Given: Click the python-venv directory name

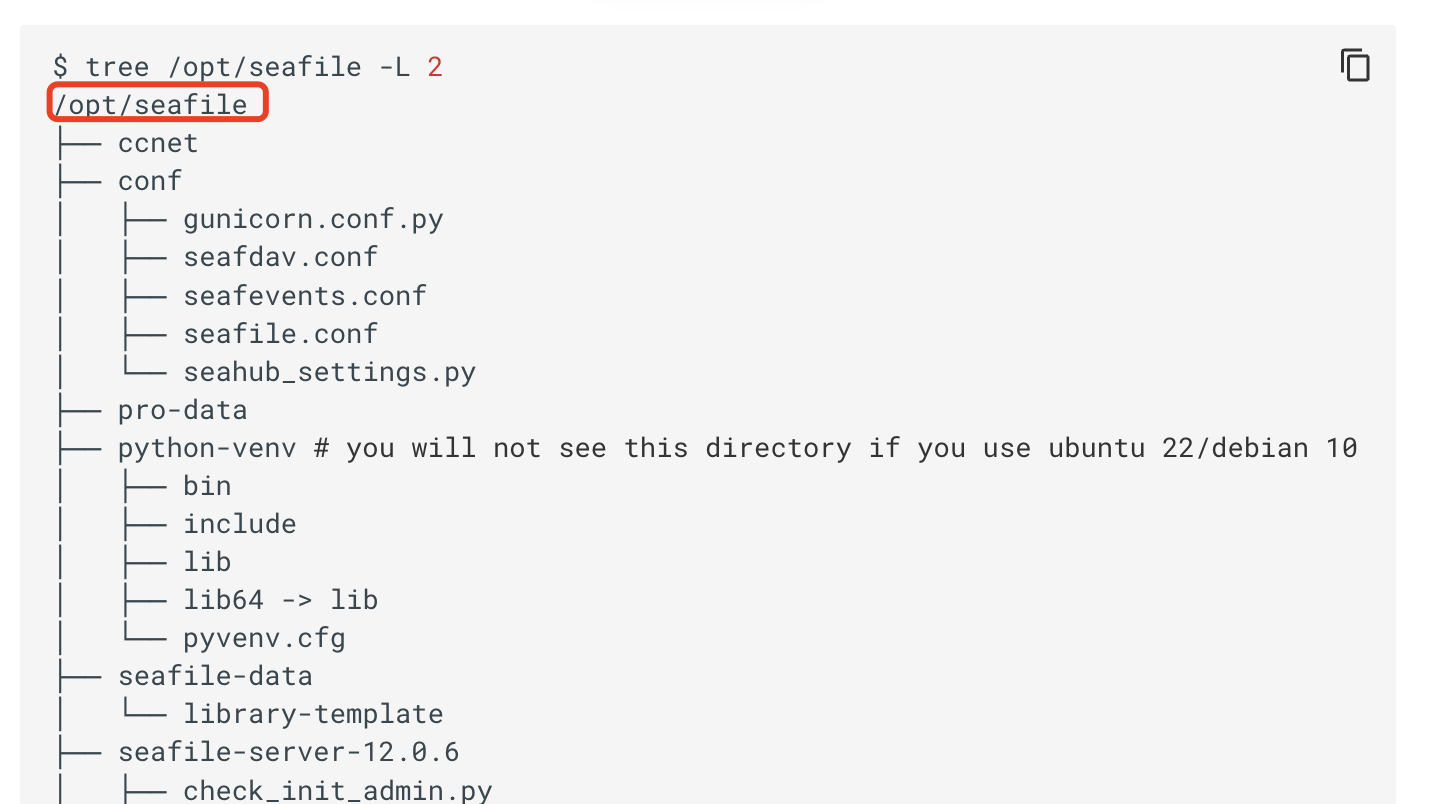Looking at the screenshot, I should [x=207, y=448].
